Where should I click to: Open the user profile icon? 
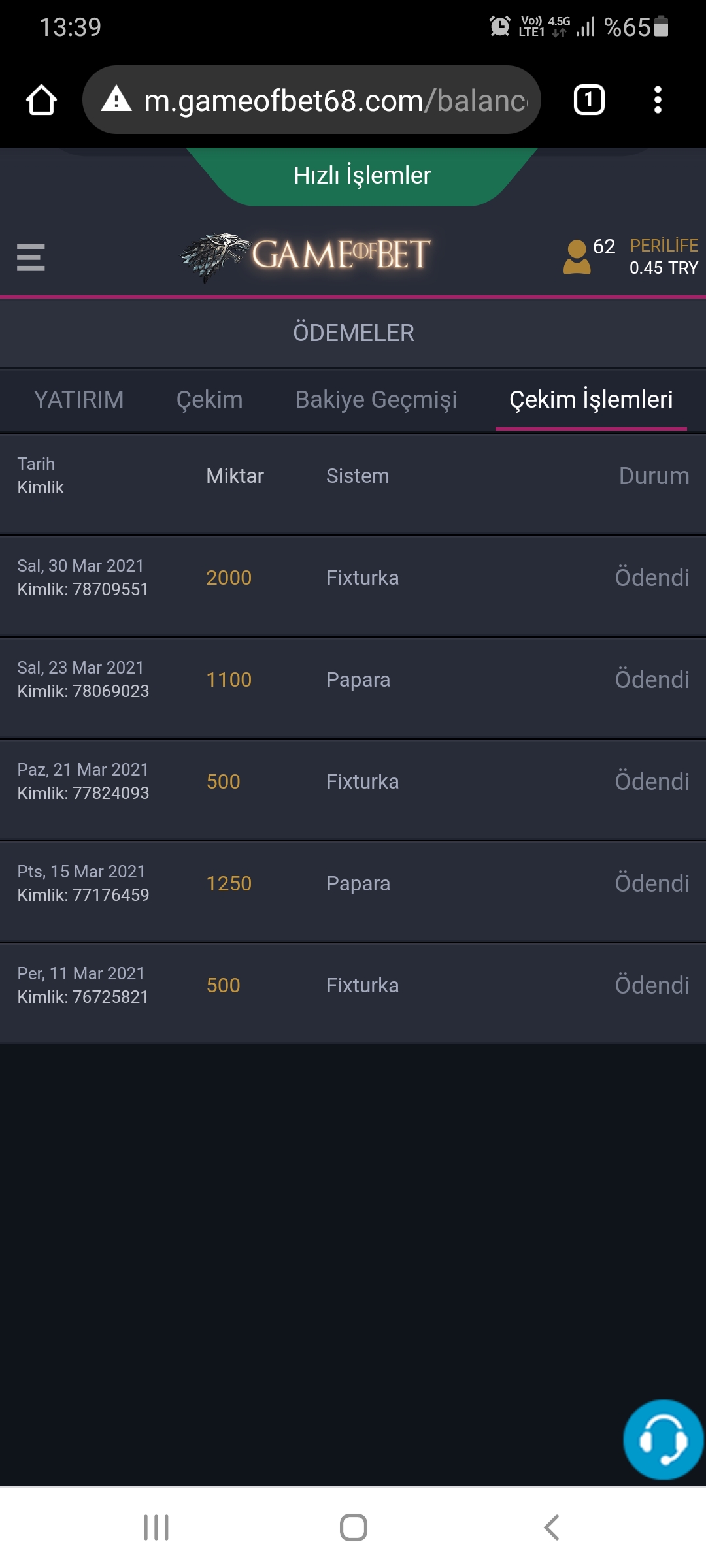coord(577,257)
